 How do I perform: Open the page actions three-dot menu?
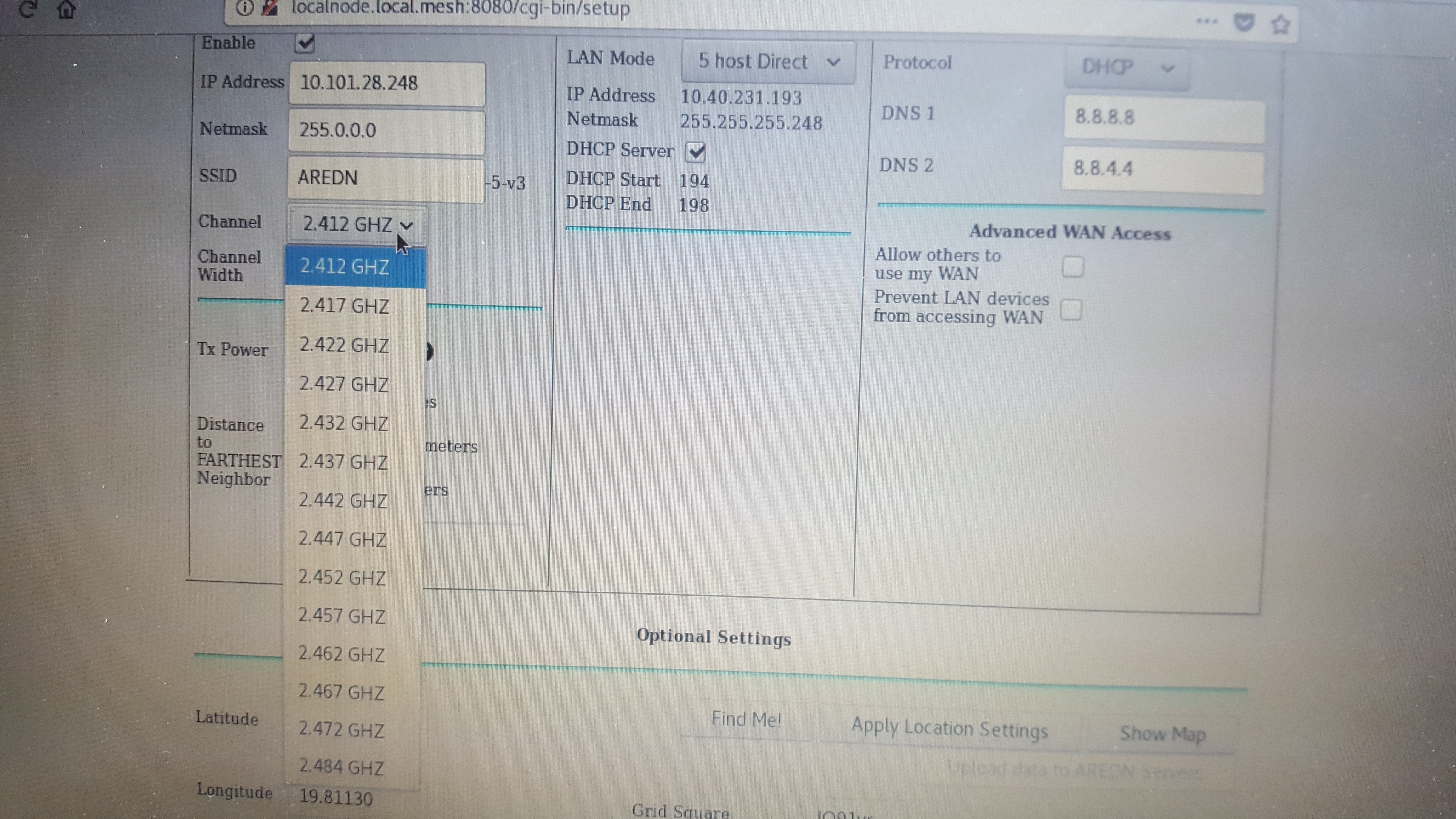pos(1207,21)
